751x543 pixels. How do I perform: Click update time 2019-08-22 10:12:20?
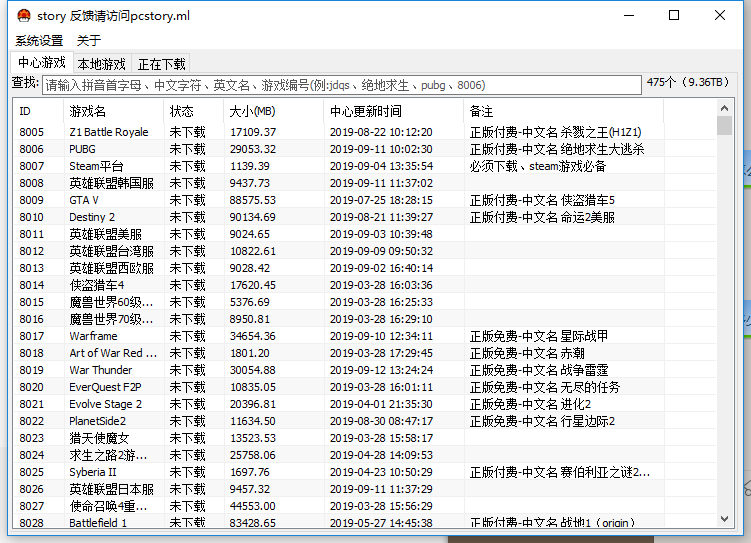click(381, 132)
